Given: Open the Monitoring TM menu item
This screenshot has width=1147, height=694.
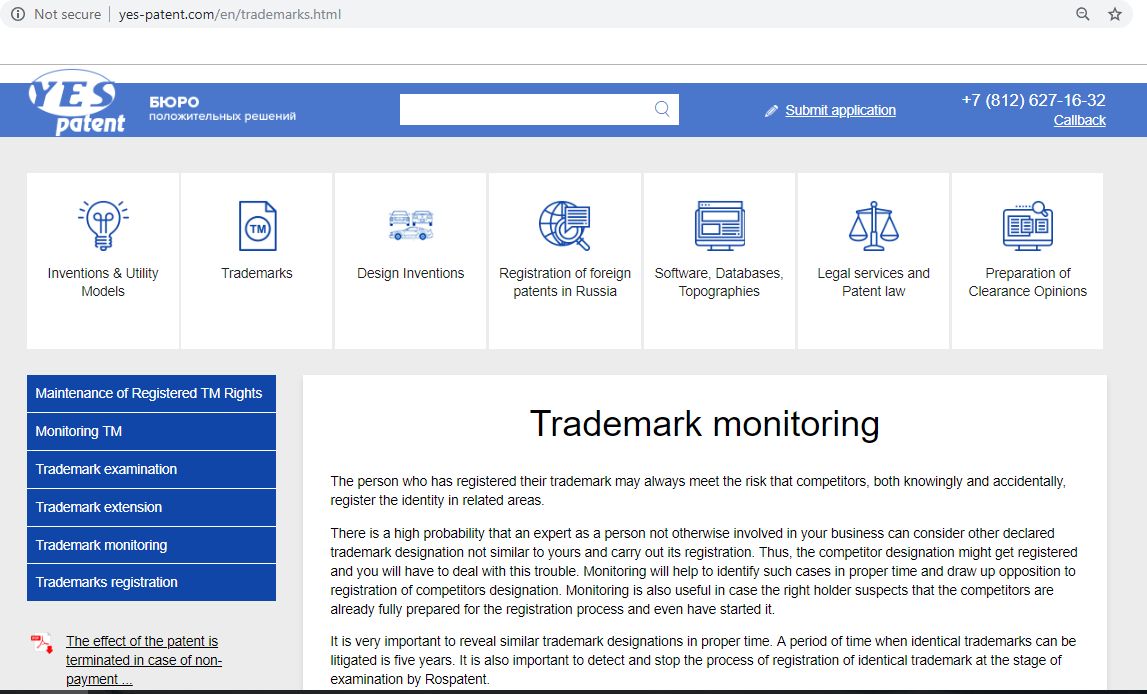Looking at the screenshot, I should (151, 431).
